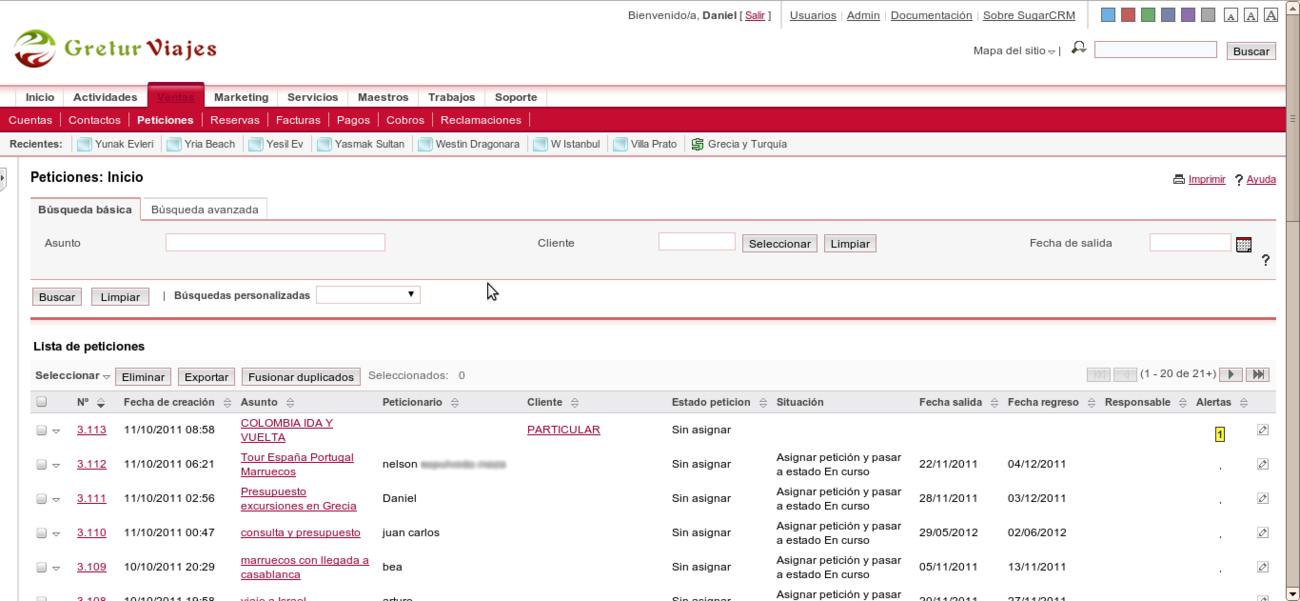
Task: Check the checkbox for petition 3.112
Action: click(x=42, y=464)
